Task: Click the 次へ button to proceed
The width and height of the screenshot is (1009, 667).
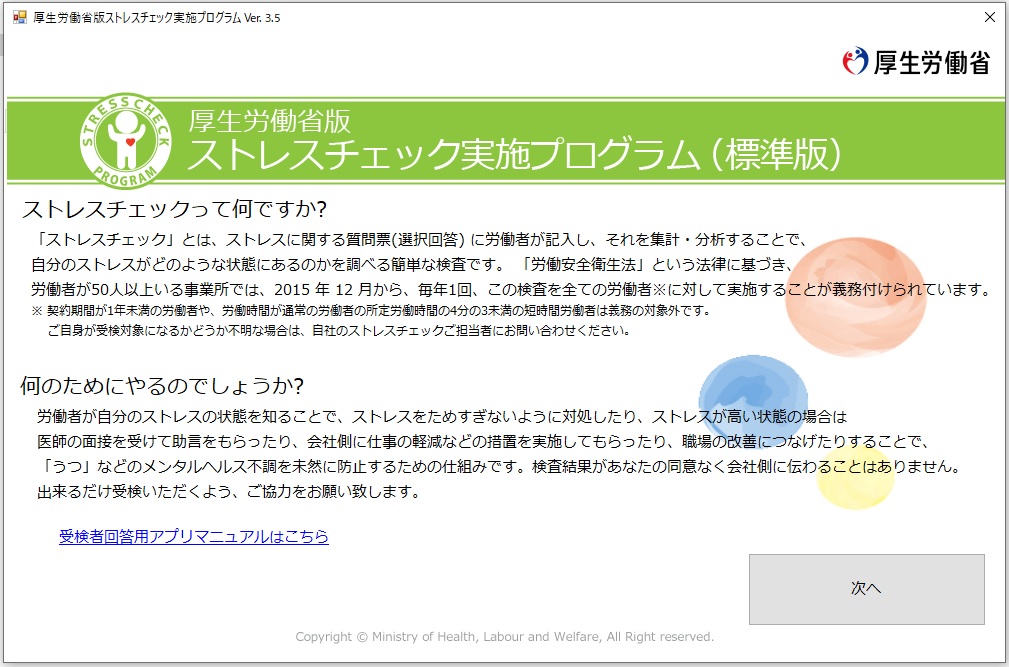Action: pos(866,589)
